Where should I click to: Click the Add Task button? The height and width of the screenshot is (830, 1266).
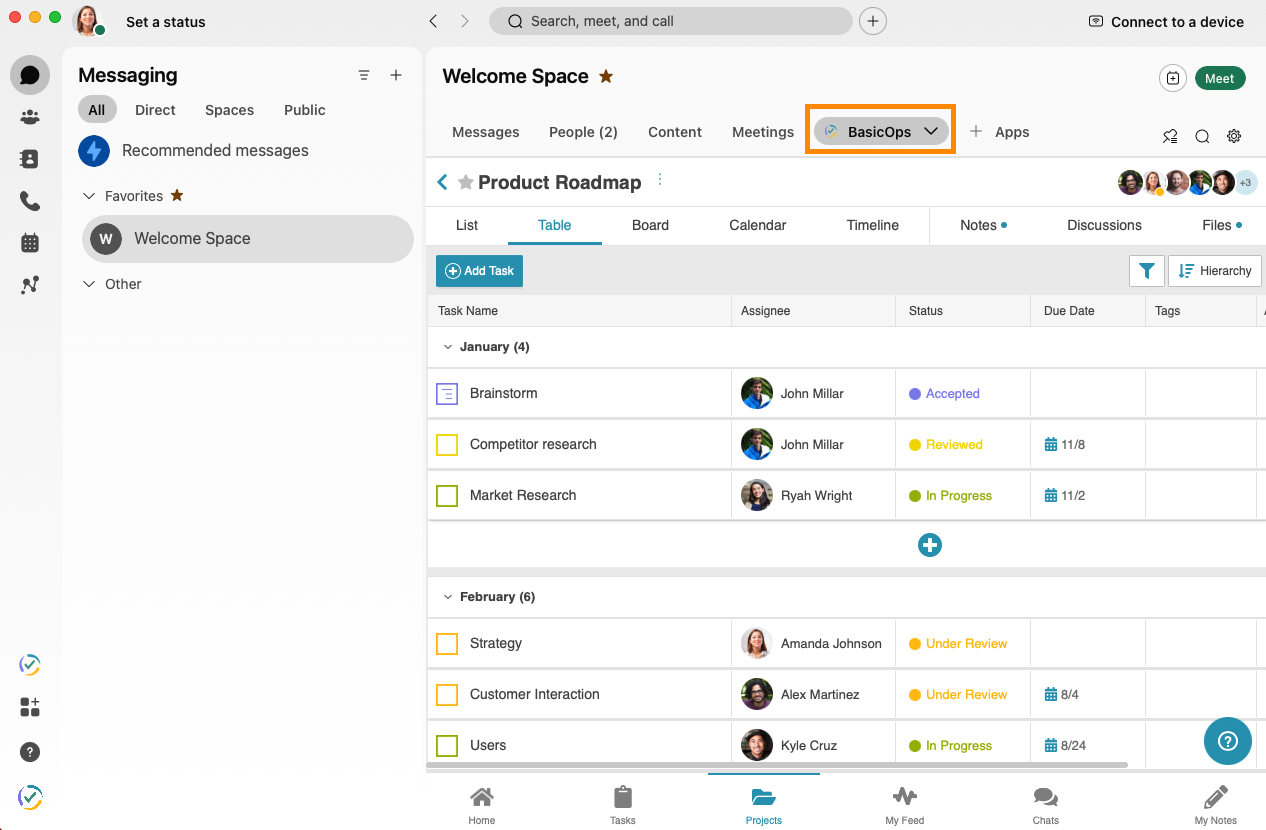coord(479,271)
